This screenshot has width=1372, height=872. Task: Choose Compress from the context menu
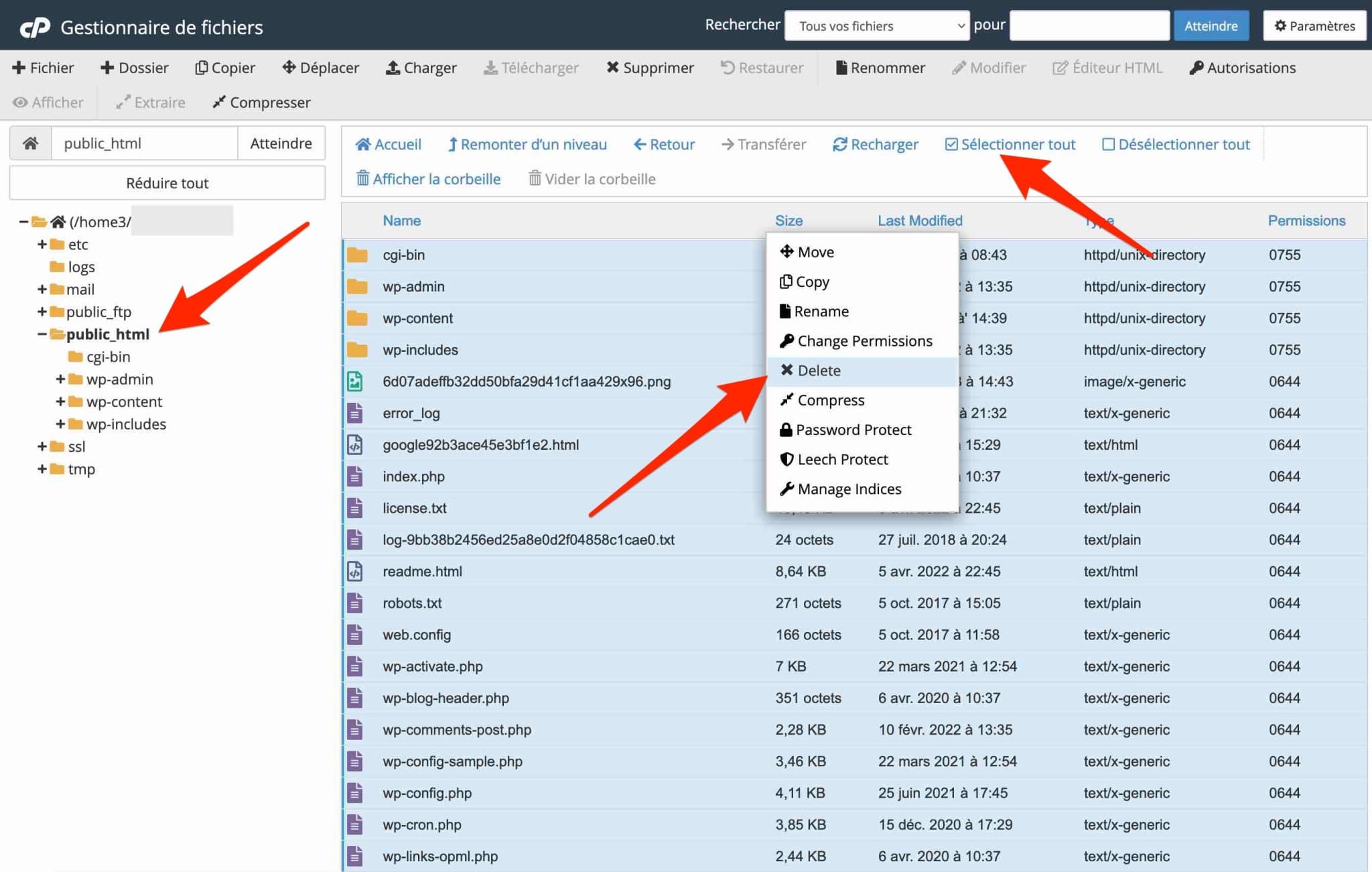pos(862,400)
